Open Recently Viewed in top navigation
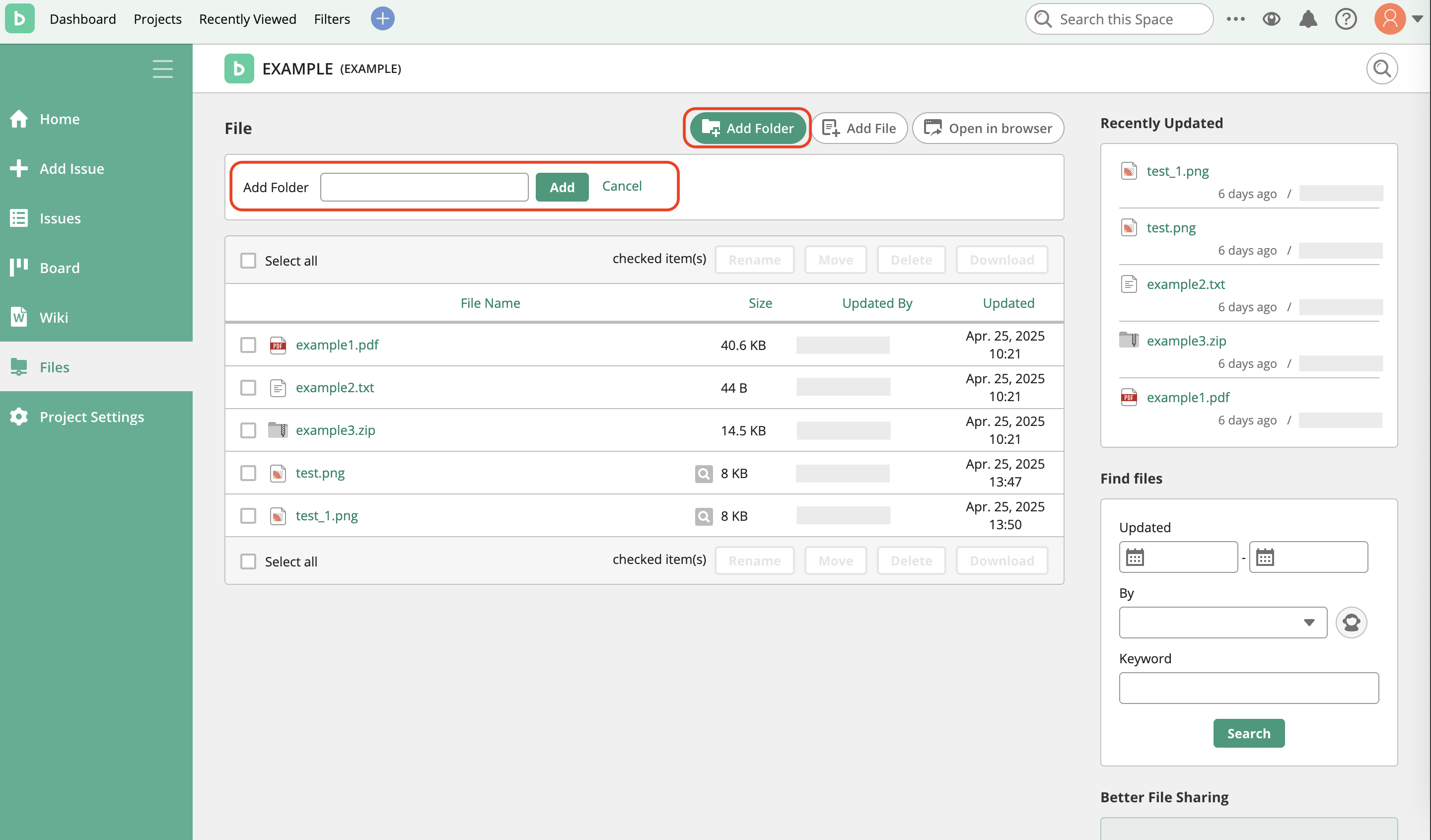This screenshot has width=1431, height=840. coord(248,19)
